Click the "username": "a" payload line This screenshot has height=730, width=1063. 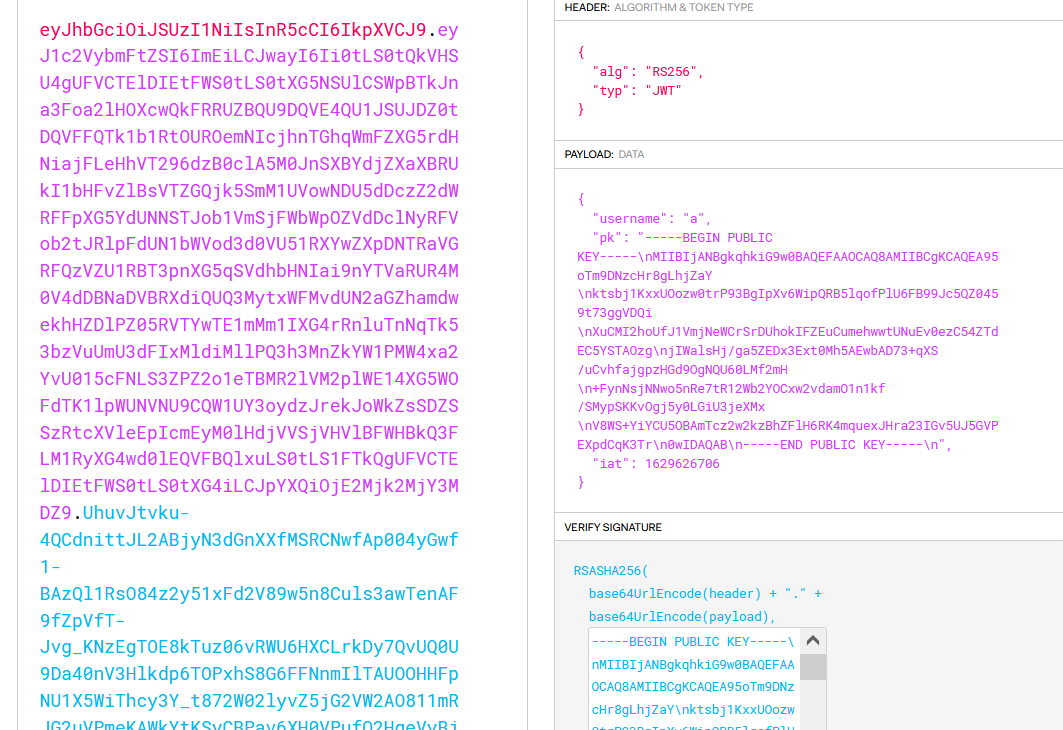[x=651, y=219]
